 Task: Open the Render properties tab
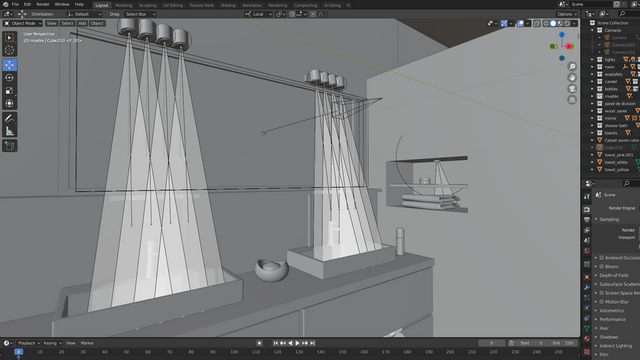(x=587, y=209)
